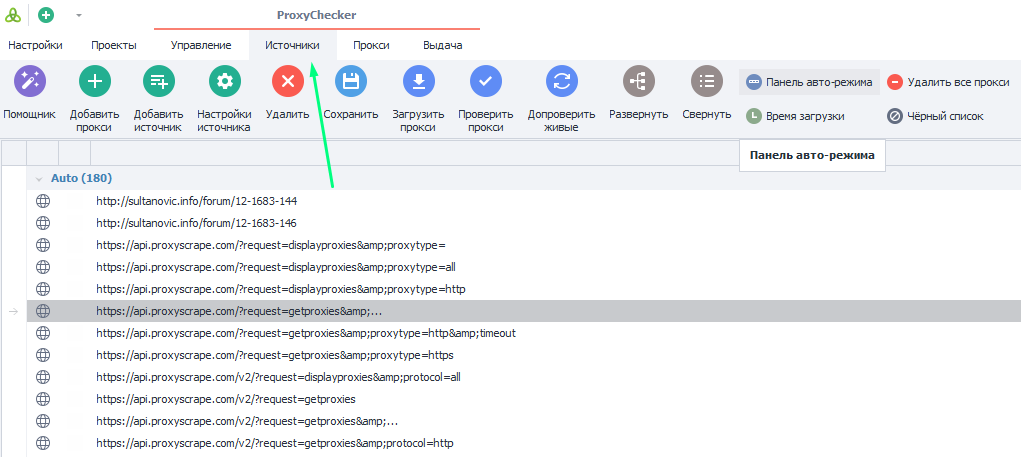This screenshot has width=1021, height=457.
Task: Collapse the Auto (180) group
Action: (39, 178)
